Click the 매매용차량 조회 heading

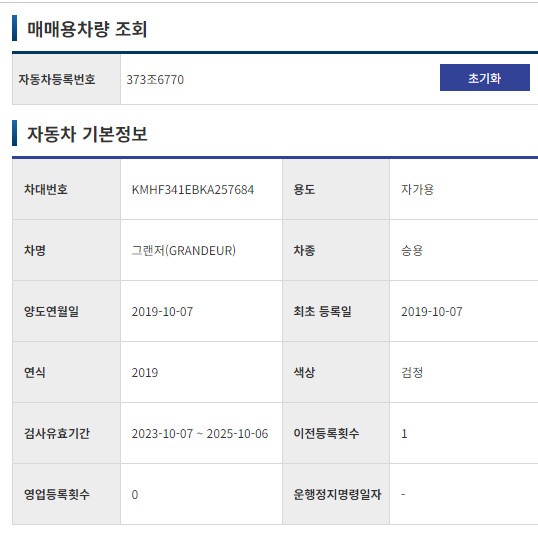87,29
